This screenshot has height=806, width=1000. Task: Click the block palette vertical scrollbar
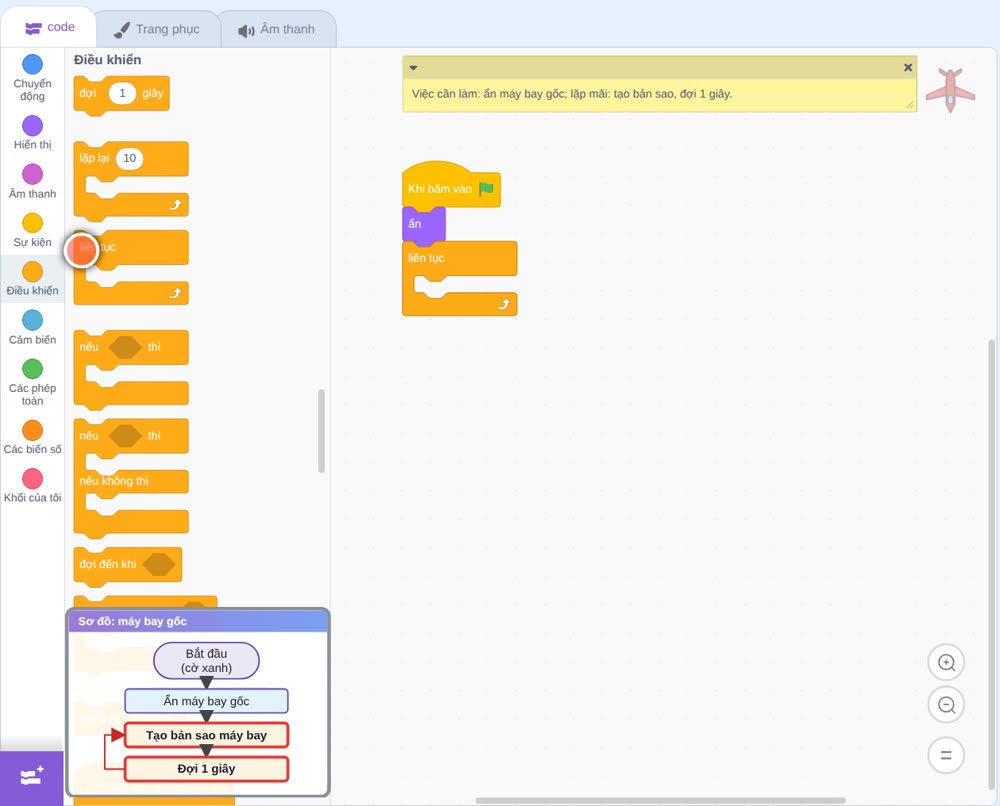321,431
